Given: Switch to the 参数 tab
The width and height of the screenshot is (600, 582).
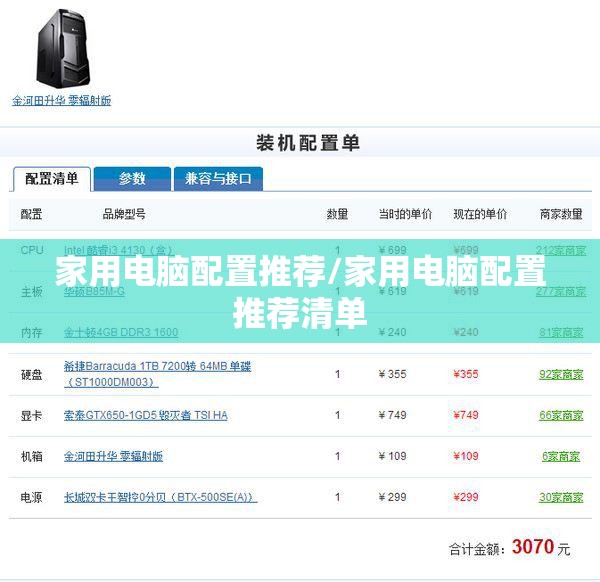Looking at the screenshot, I should pyautogui.click(x=132, y=179).
